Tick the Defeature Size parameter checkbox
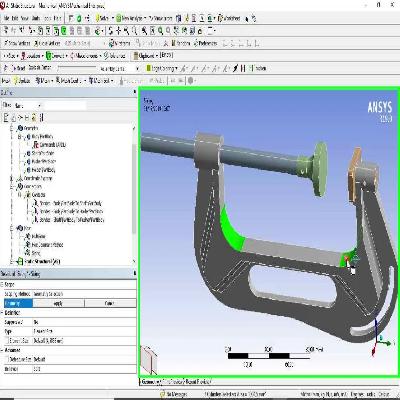Image resolution: width=400 pixels, height=400 pixels. 7,359
